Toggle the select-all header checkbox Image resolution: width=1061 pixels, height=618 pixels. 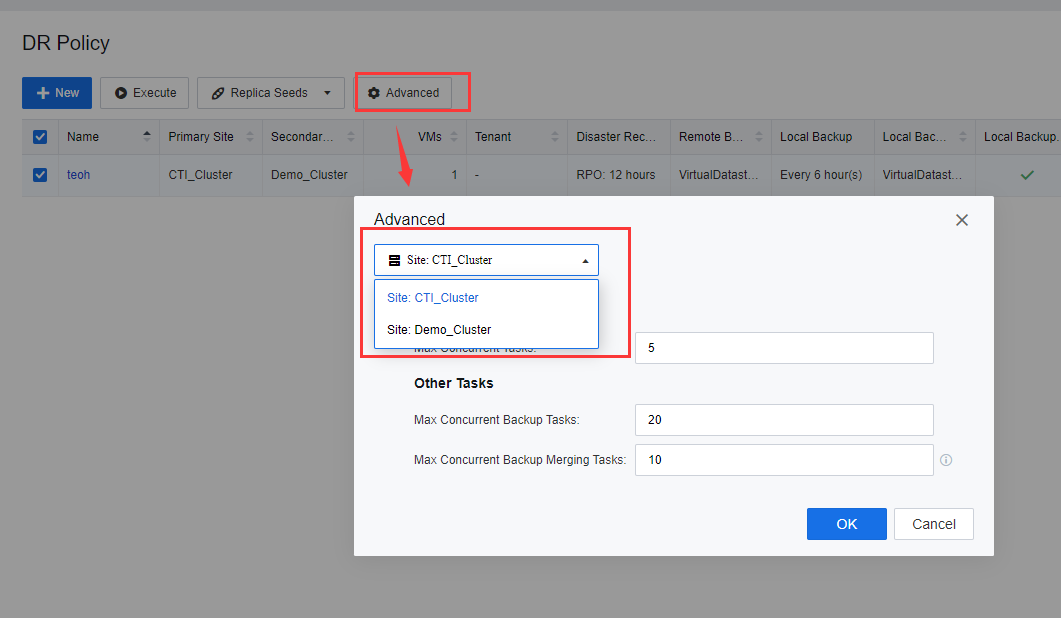click(40, 137)
